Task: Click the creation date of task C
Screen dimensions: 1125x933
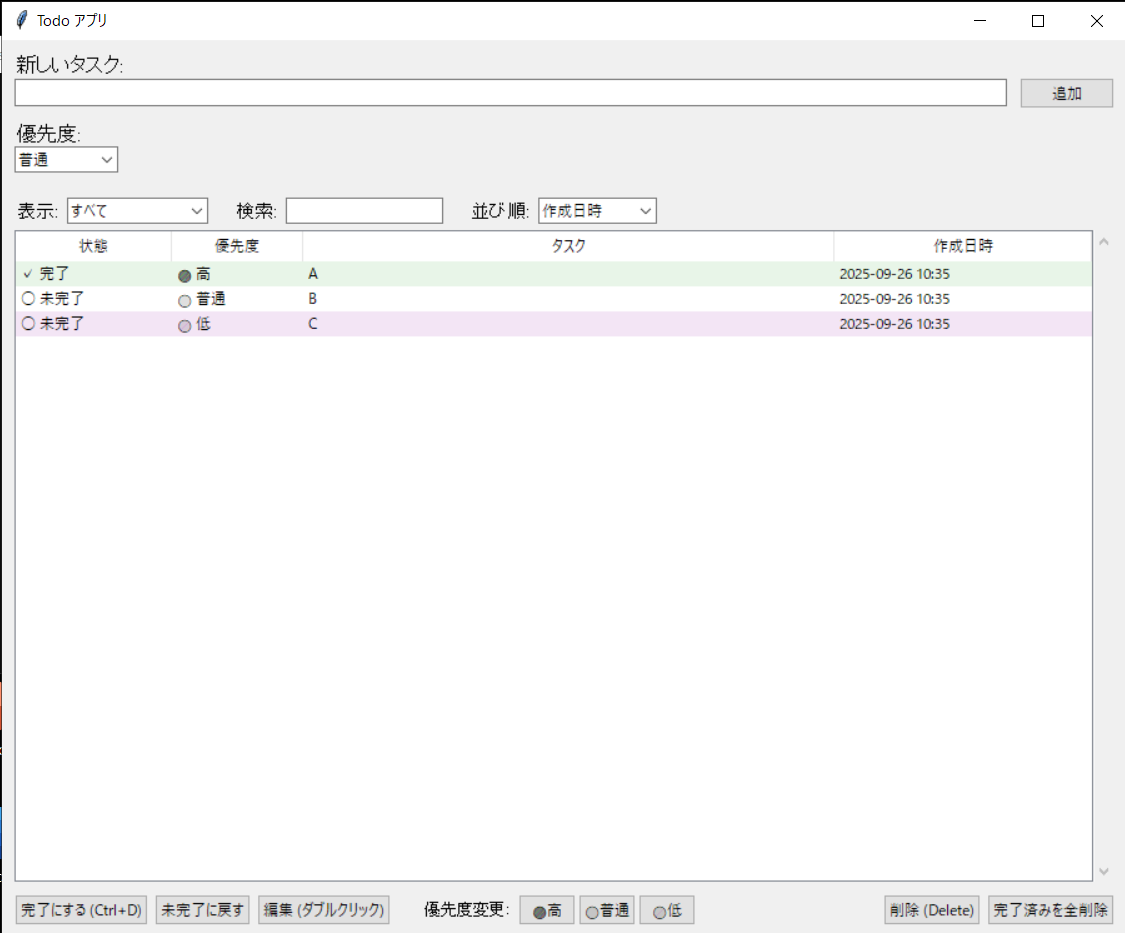Action: (x=895, y=324)
